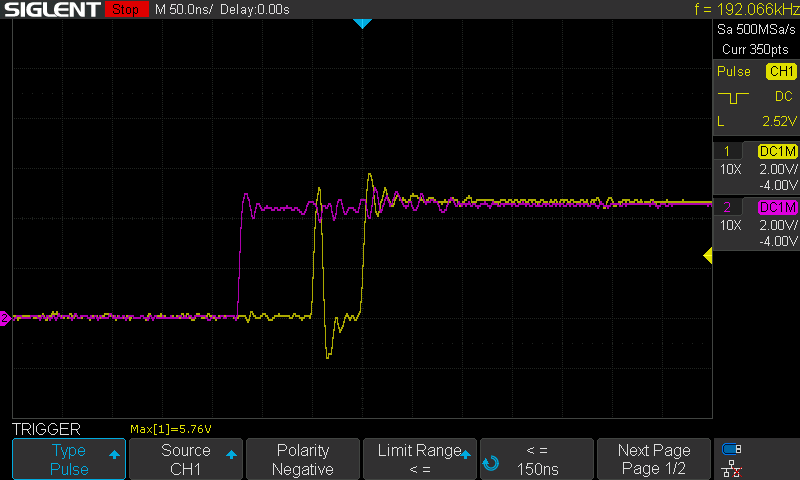This screenshot has height=480, width=800.
Task: Click the yellow DC1M coupling badge
Action: (x=778, y=151)
